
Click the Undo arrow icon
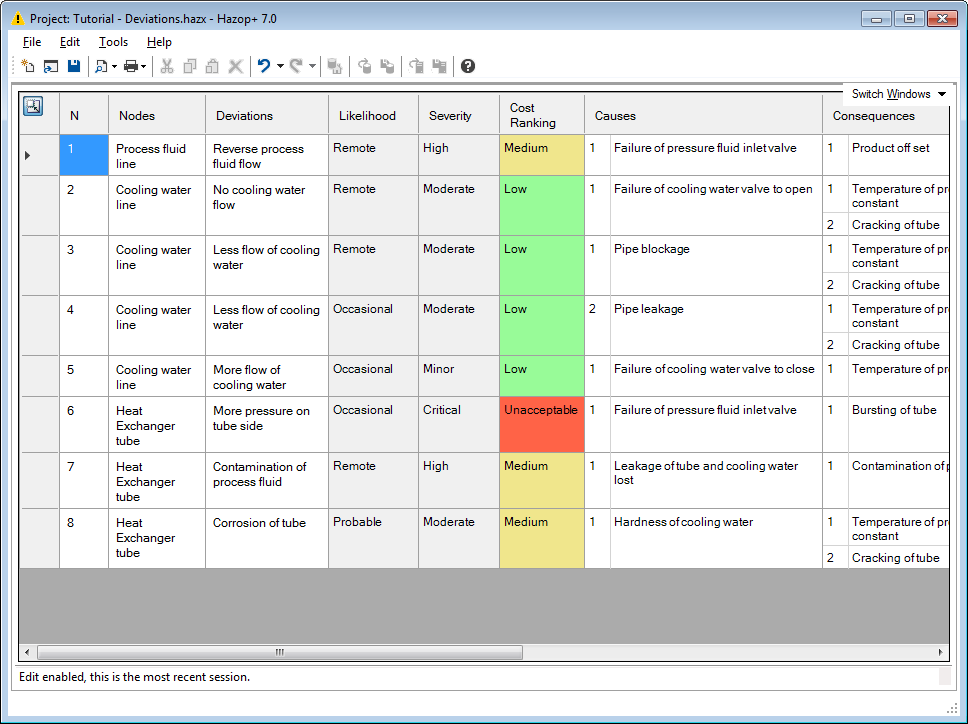[x=263, y=66]
